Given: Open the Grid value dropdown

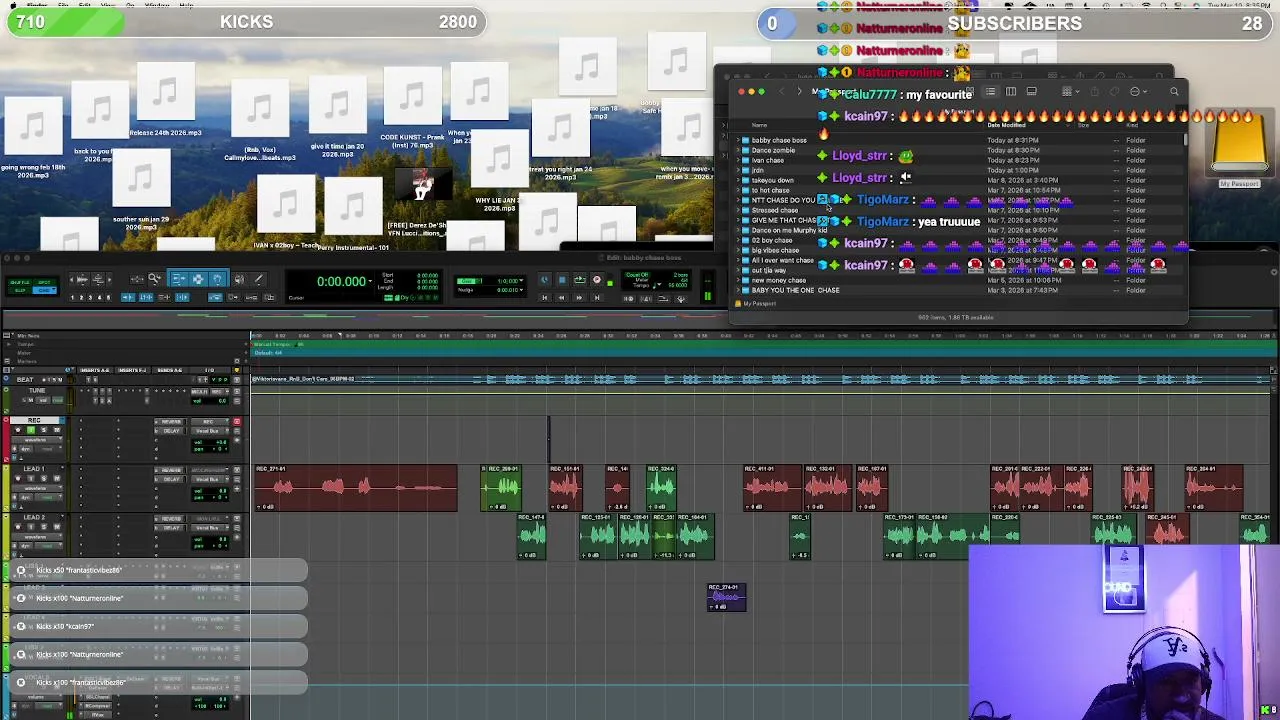Looking at the screenshot, I should pos(521,281).
